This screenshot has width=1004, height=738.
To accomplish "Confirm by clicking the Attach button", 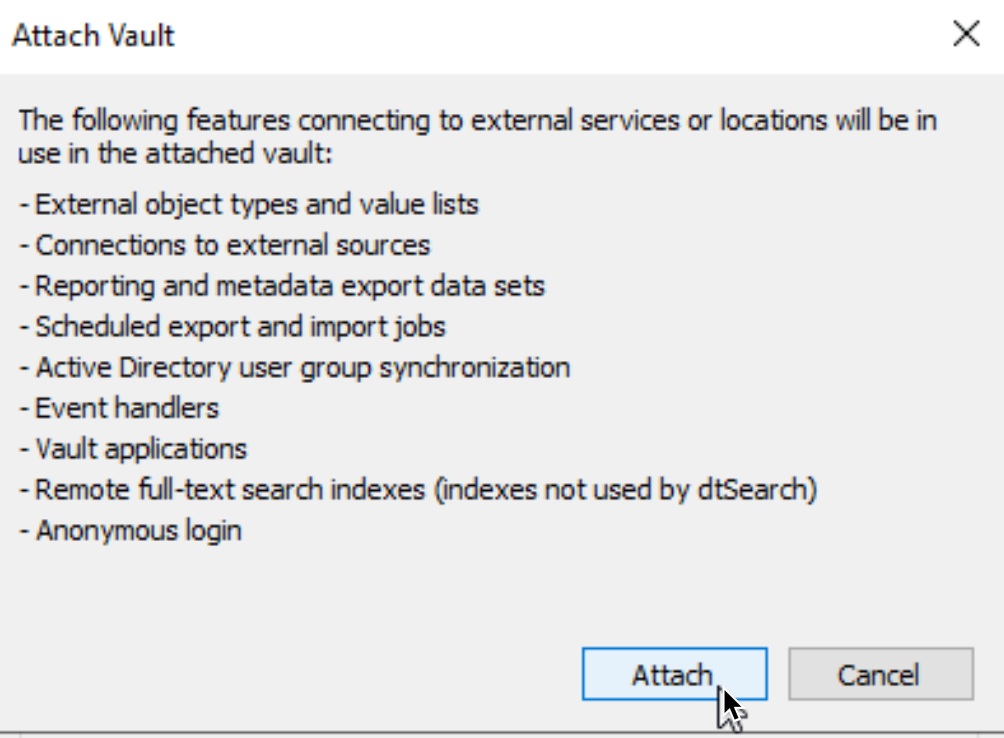I will pyautogui.click(x=674, y=674).
